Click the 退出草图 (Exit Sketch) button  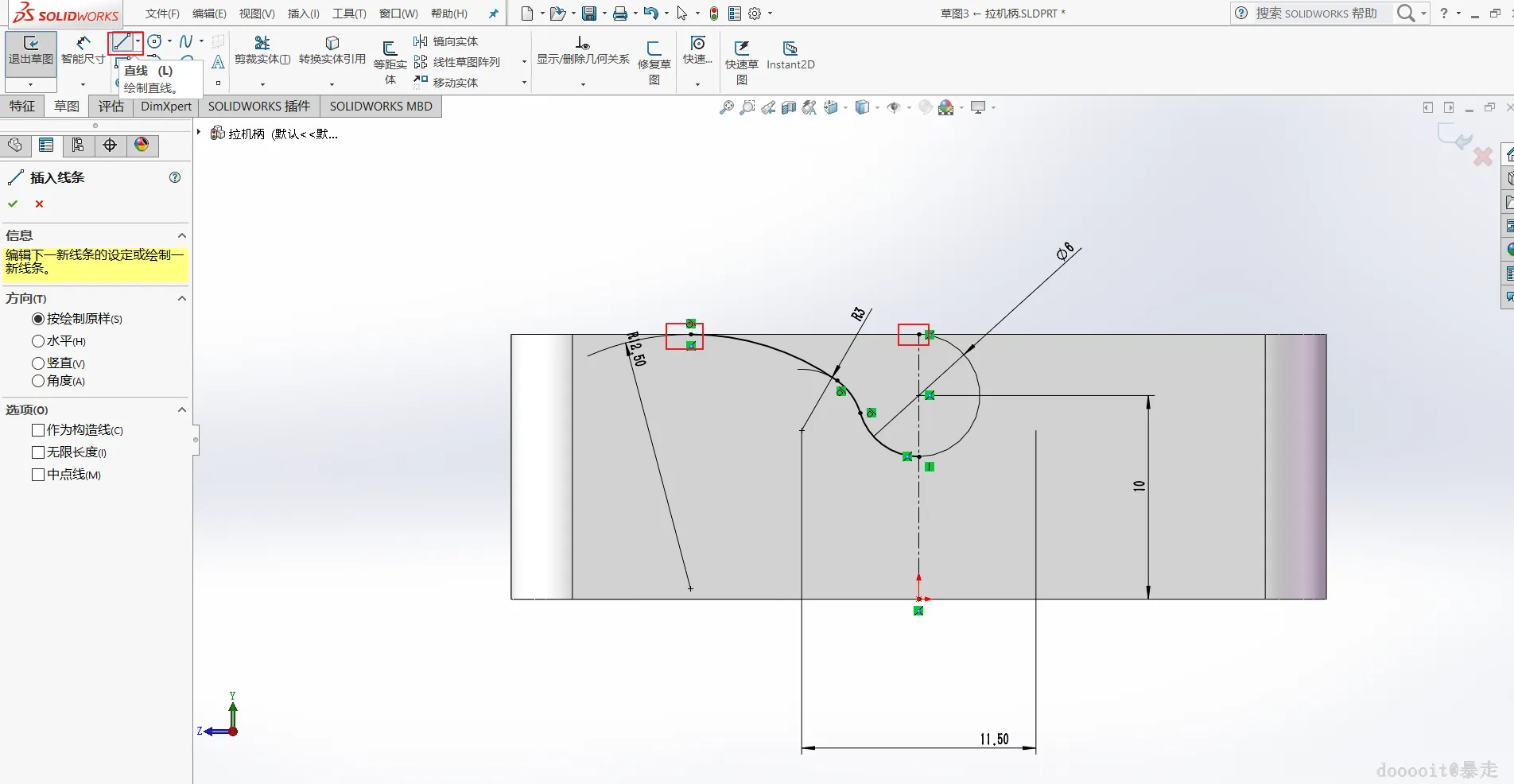tap(31, 50)
